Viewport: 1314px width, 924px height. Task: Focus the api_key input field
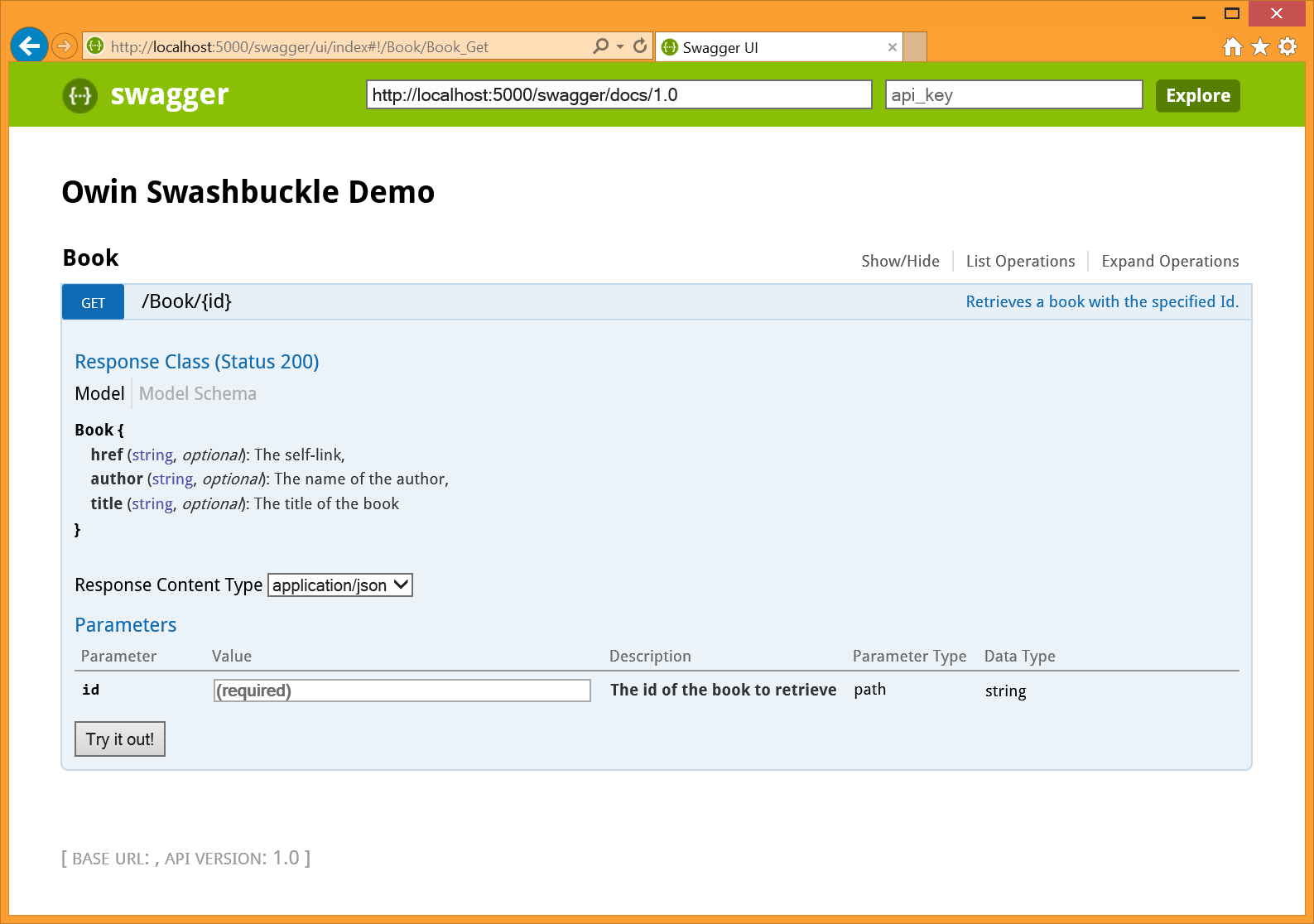[1013, 94]
